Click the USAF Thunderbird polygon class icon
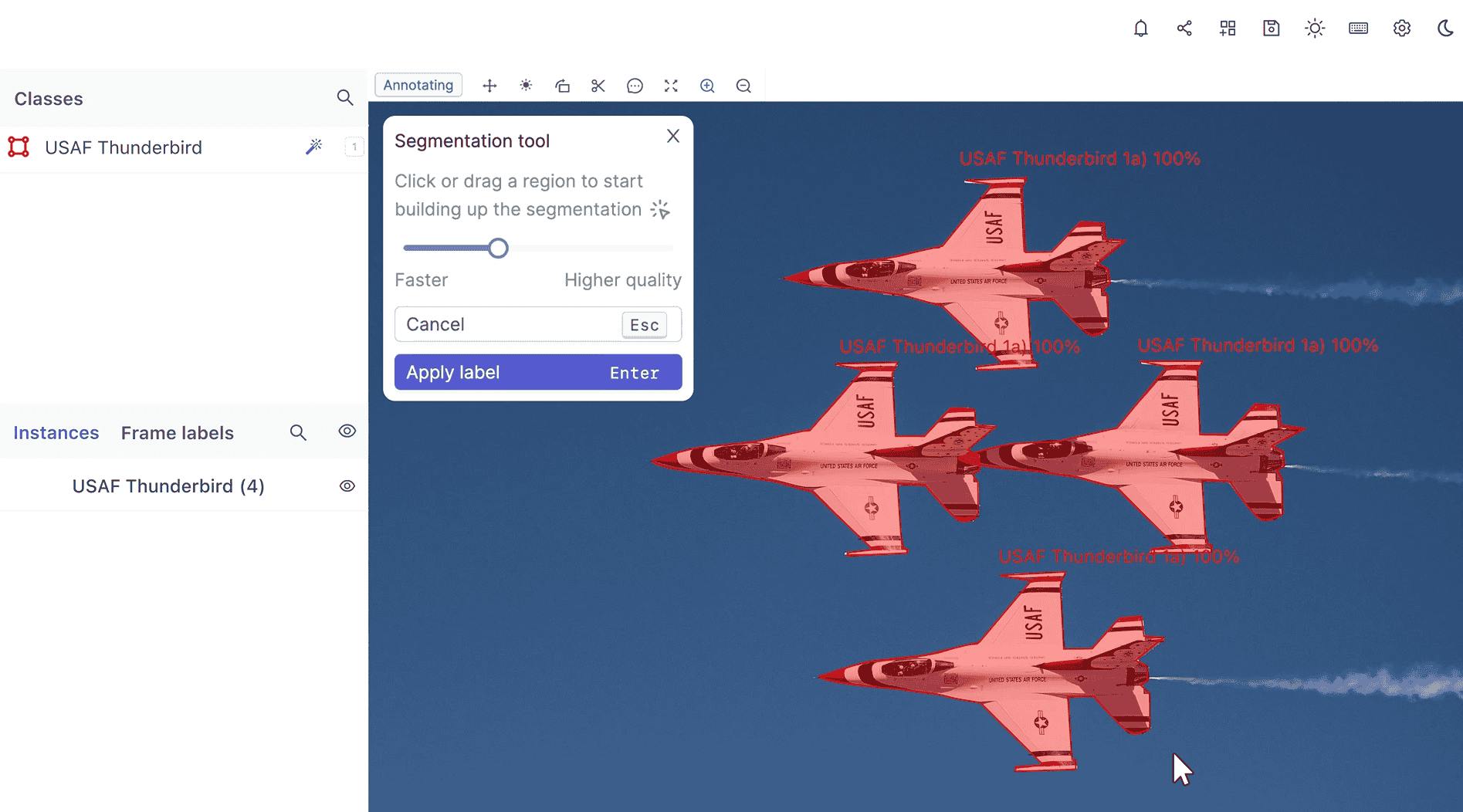1463x812 pixels. [19, 147]
